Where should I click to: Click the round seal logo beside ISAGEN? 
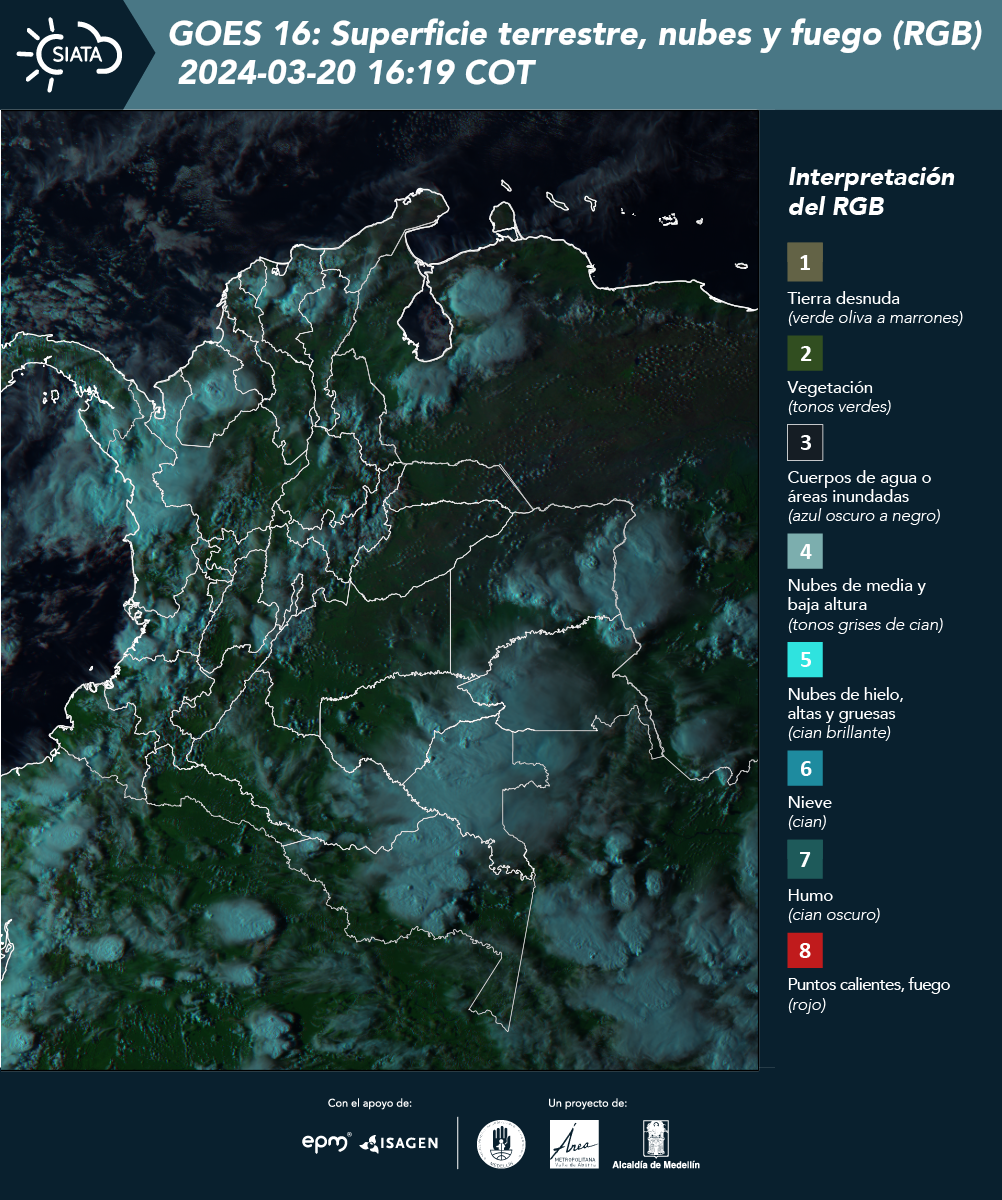tap(501, 1144)
